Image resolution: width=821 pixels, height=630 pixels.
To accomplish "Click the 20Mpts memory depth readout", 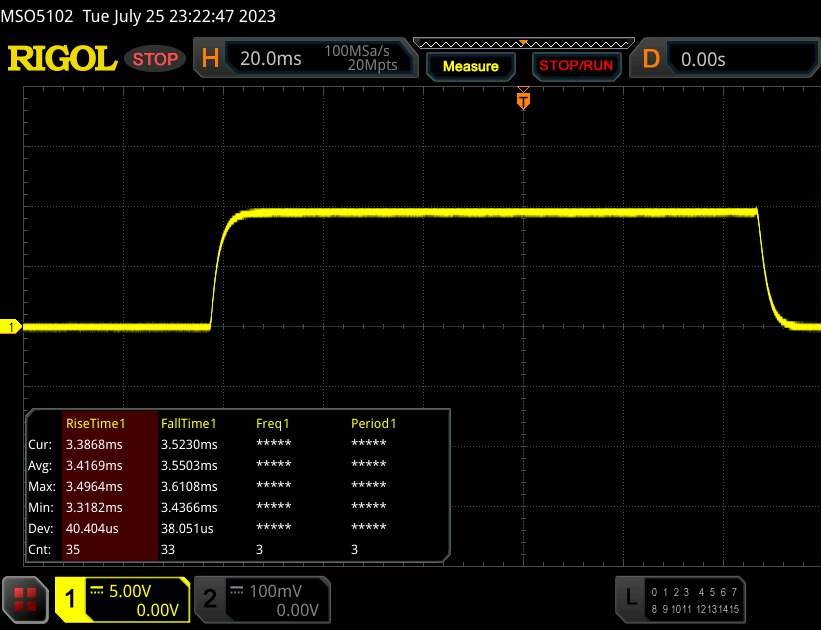I will tap(372, 65).
